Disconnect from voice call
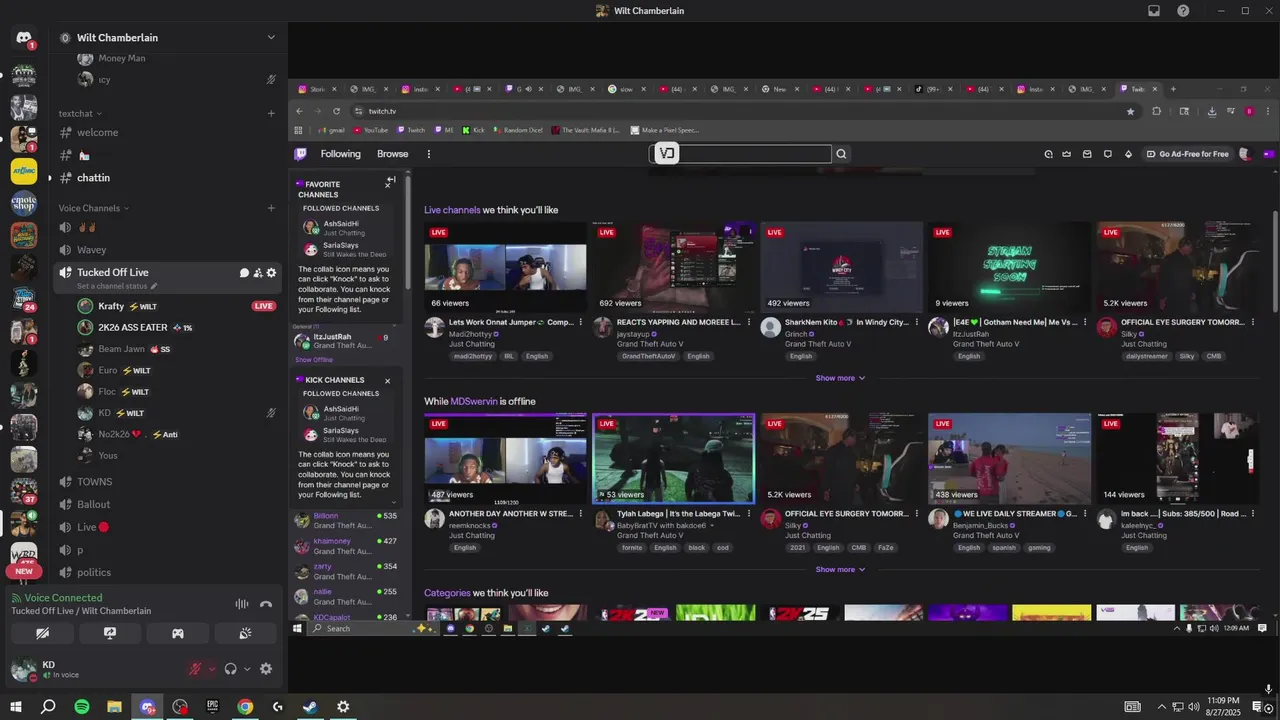Screen dimensions: 1280x720 pos(266,604)
